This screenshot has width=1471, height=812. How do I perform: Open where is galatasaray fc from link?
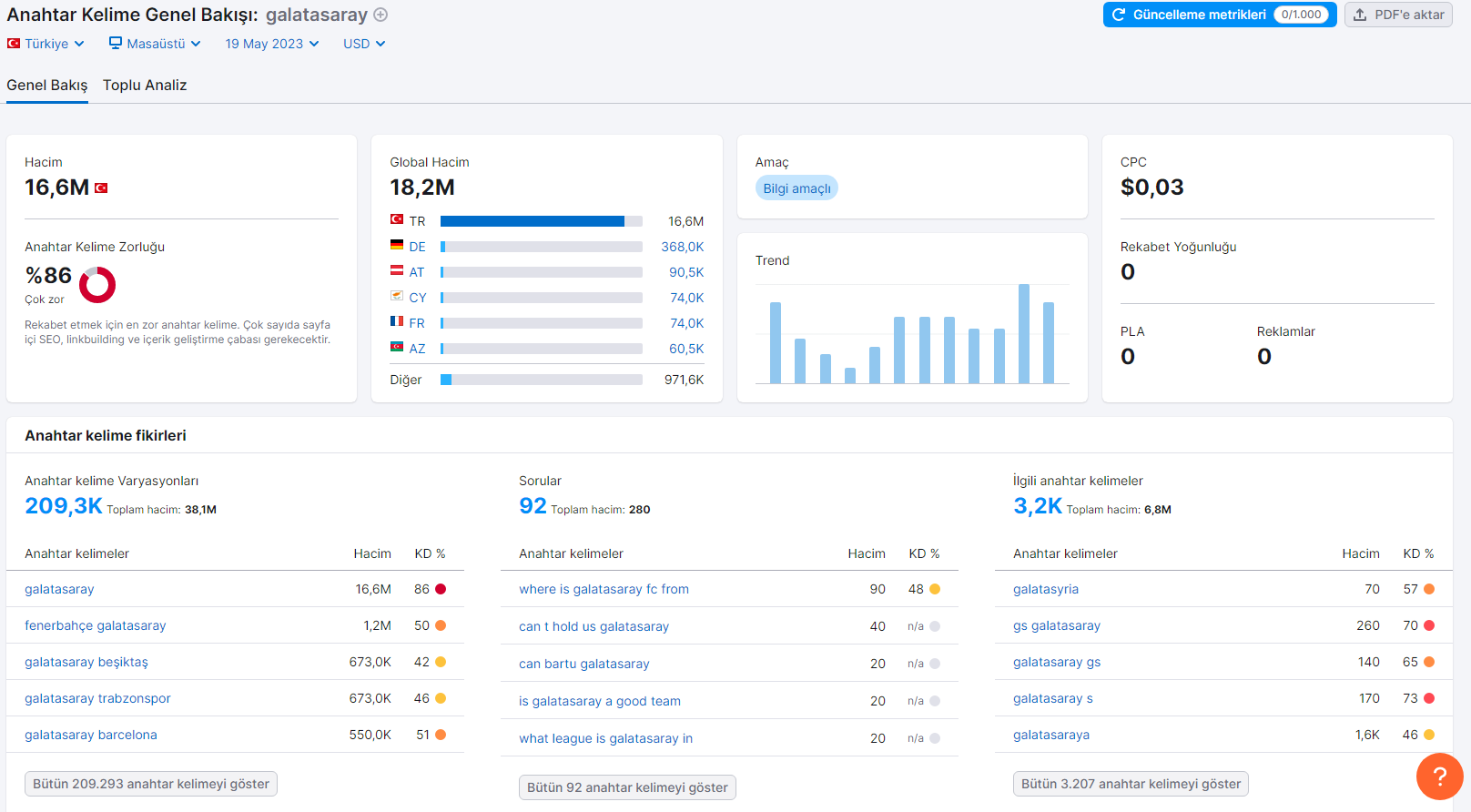point(604,589)
